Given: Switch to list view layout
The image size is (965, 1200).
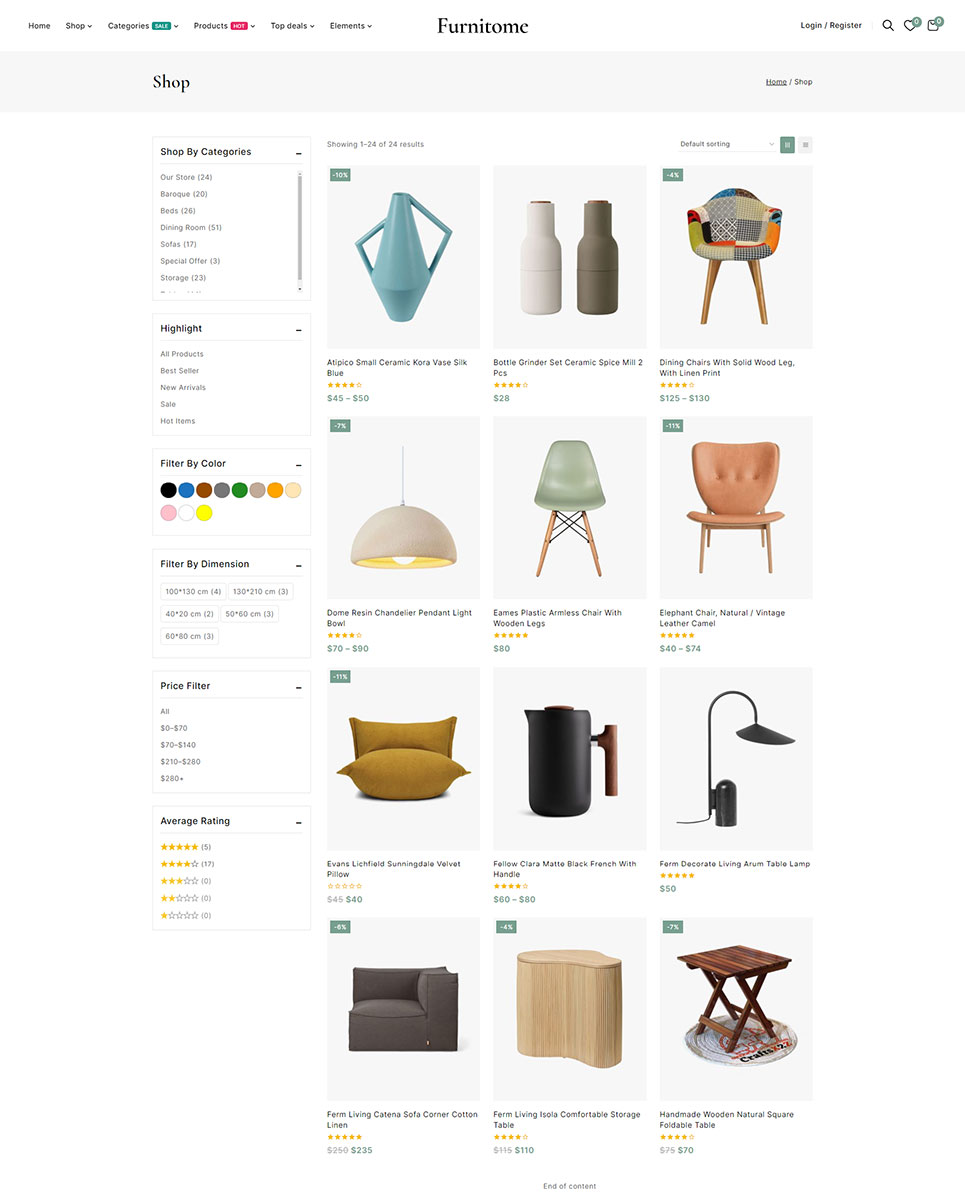Looking at the screenshot, I should pyautogui.click(x=805, y=144).
